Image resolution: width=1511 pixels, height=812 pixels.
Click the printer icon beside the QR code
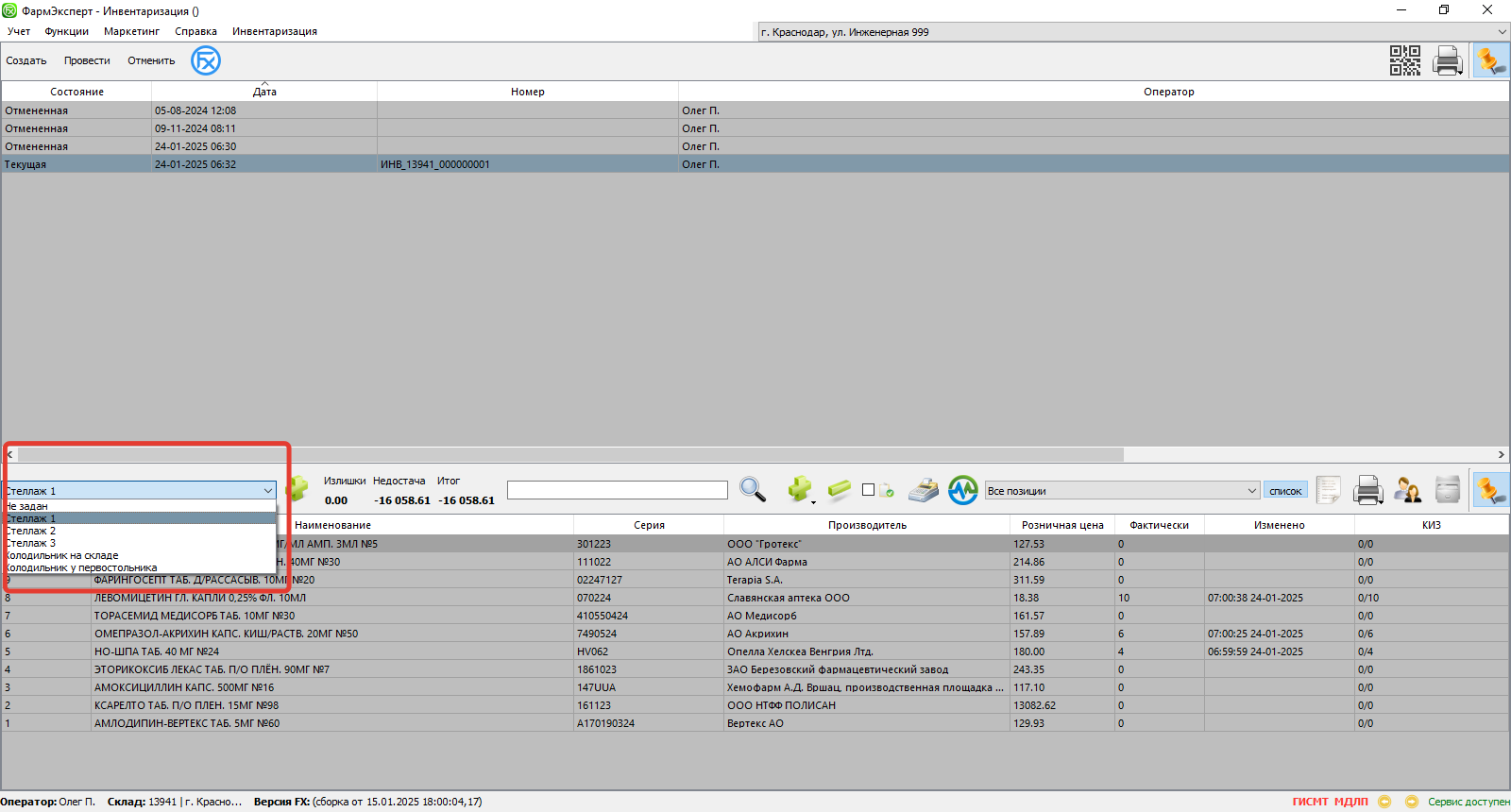click(1447, 61)
